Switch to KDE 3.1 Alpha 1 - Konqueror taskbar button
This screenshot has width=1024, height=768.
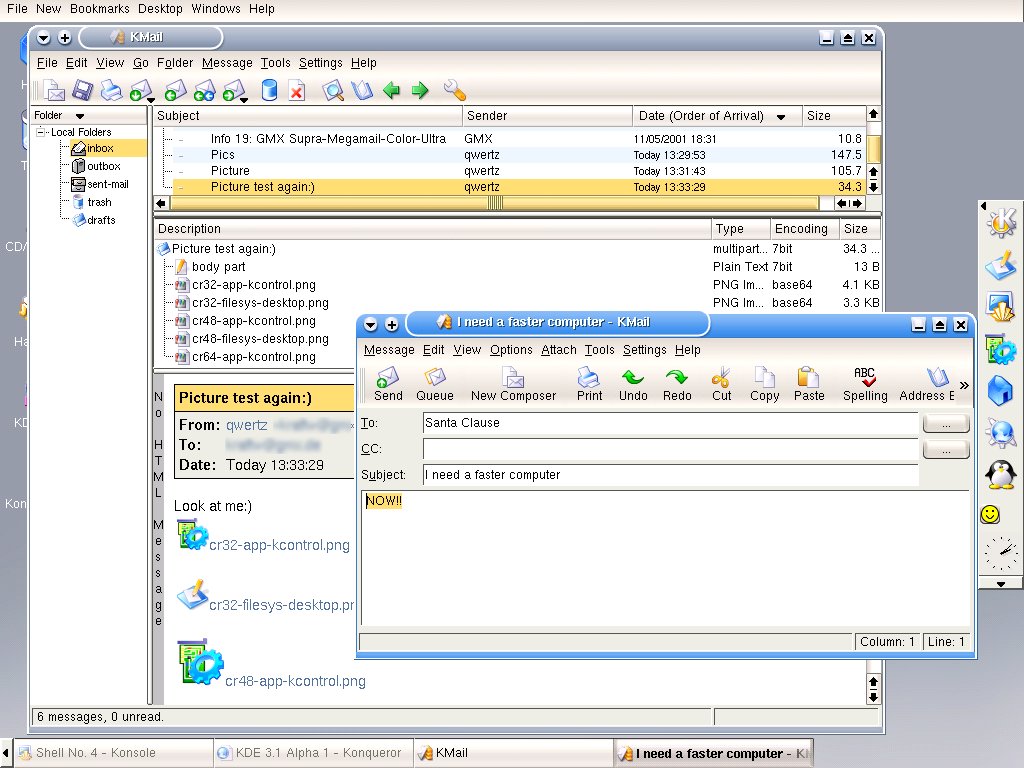[313, 753]
